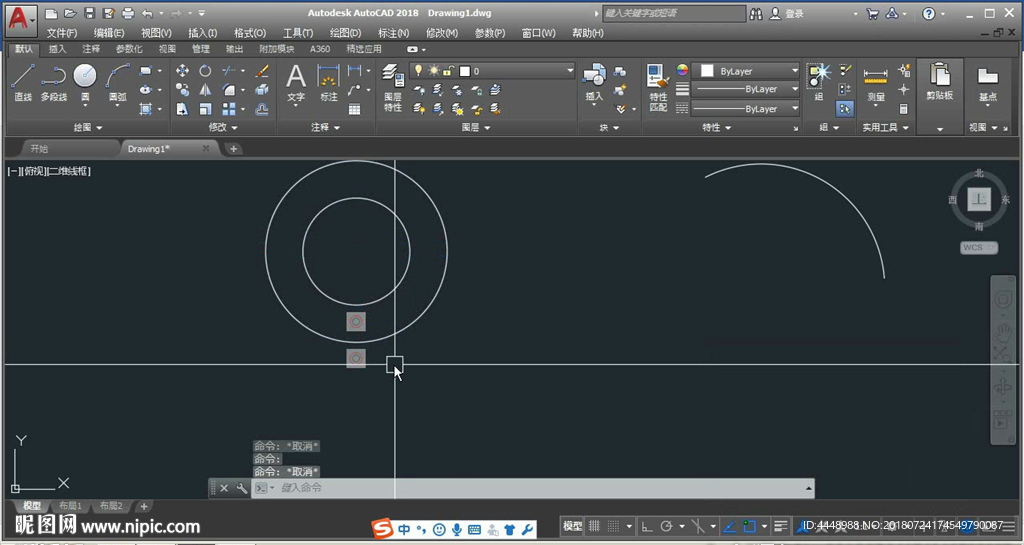The width and height of the screenshot is (1024, 545).
Task: Open Layer Properties (图层特性) manager
Action: coord(392,87)
